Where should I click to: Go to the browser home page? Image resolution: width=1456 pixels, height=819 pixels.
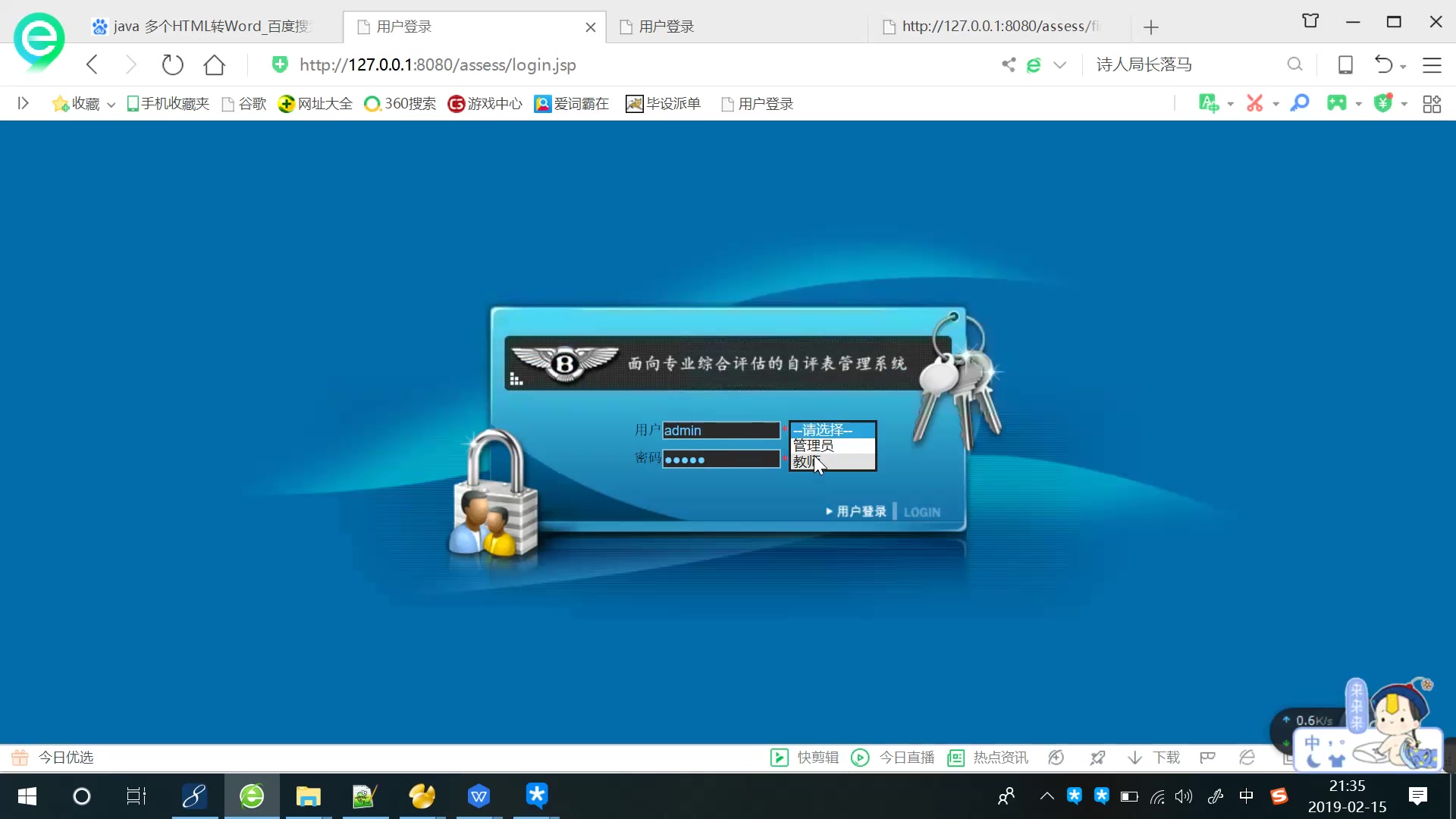point(215,64)
